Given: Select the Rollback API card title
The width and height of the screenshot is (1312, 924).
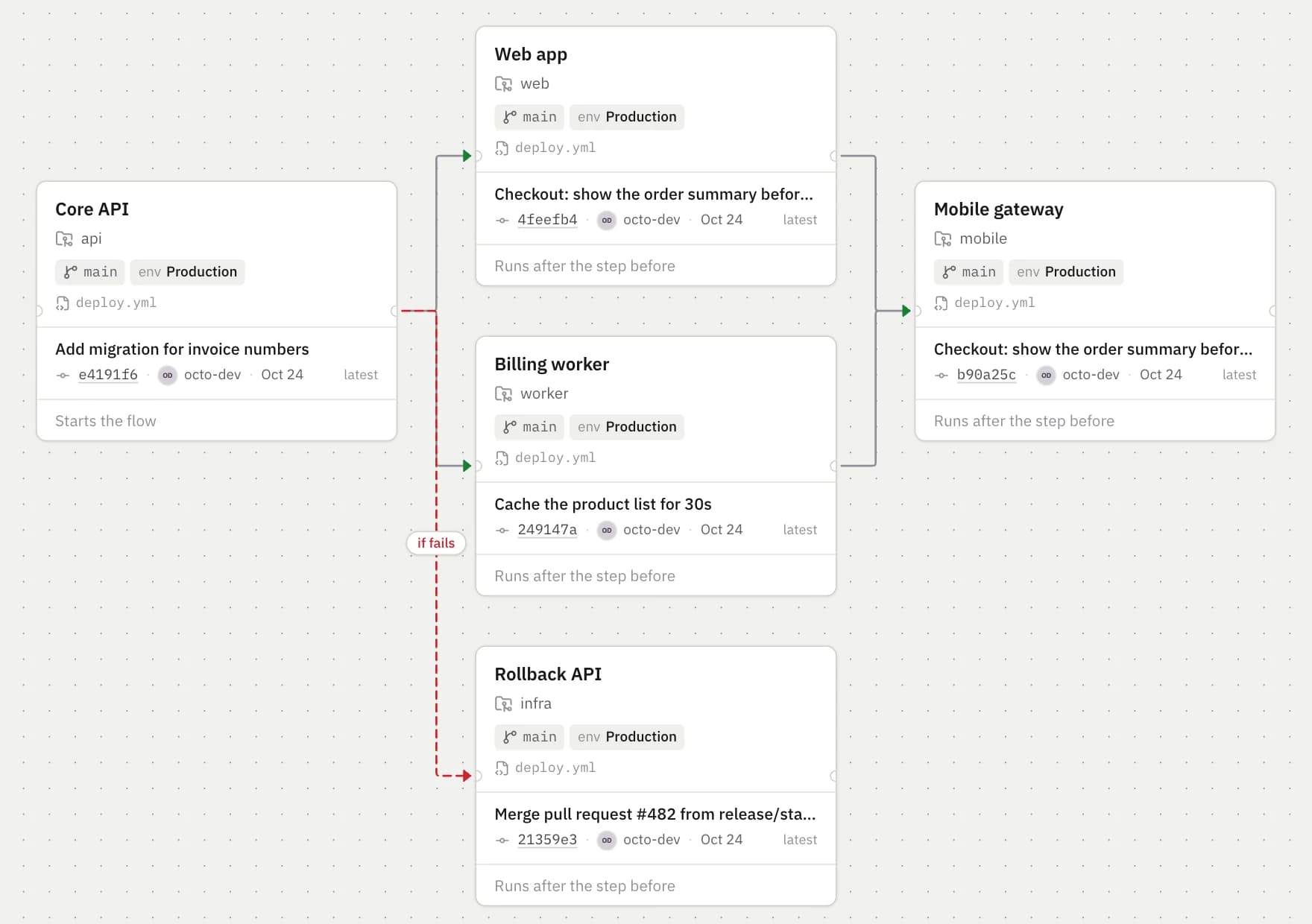Looking at the screenshot, I should [x=548, y=674].
